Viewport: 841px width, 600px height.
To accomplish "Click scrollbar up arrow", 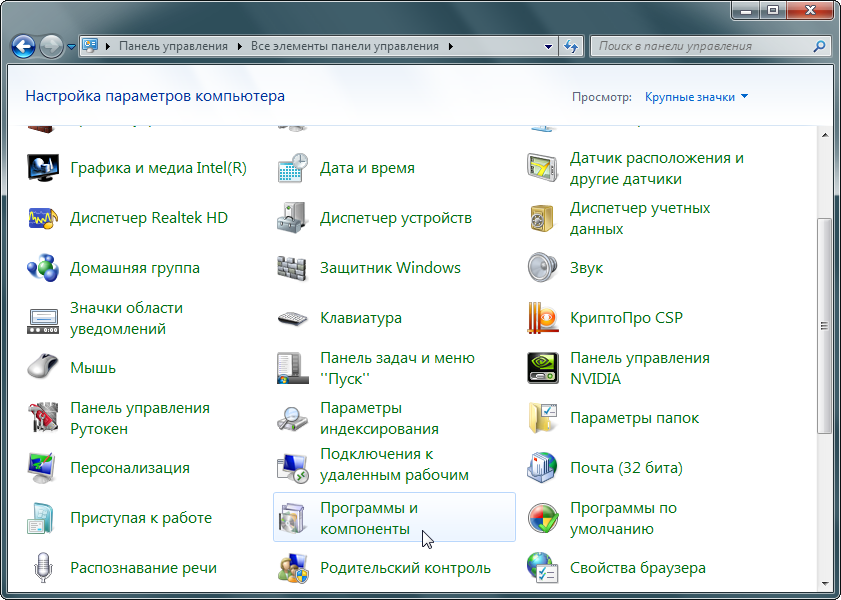I will pos(825,135).
